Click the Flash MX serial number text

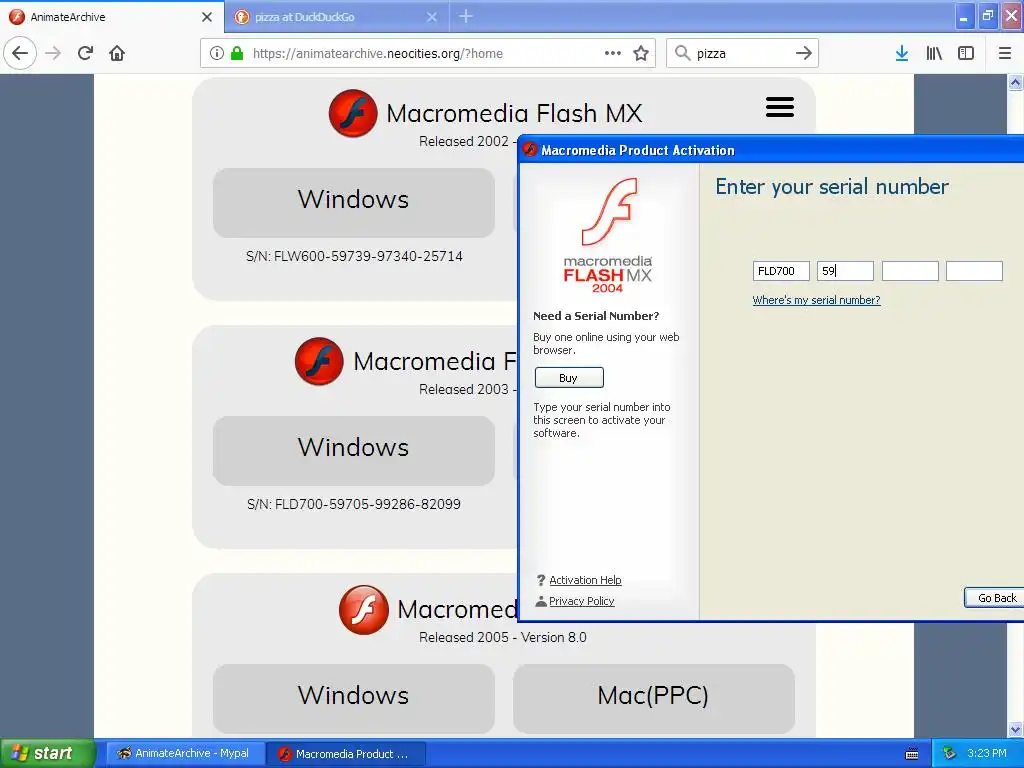pyautogui.click(x=354, y=256)
